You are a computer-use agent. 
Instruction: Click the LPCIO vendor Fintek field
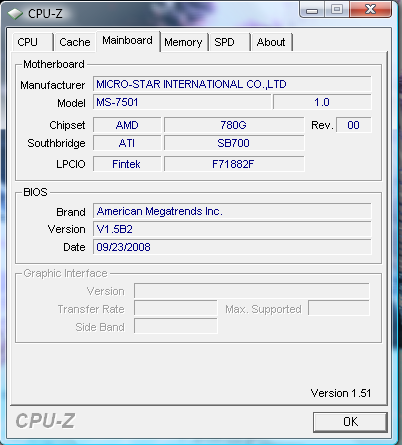click(127, 164)
